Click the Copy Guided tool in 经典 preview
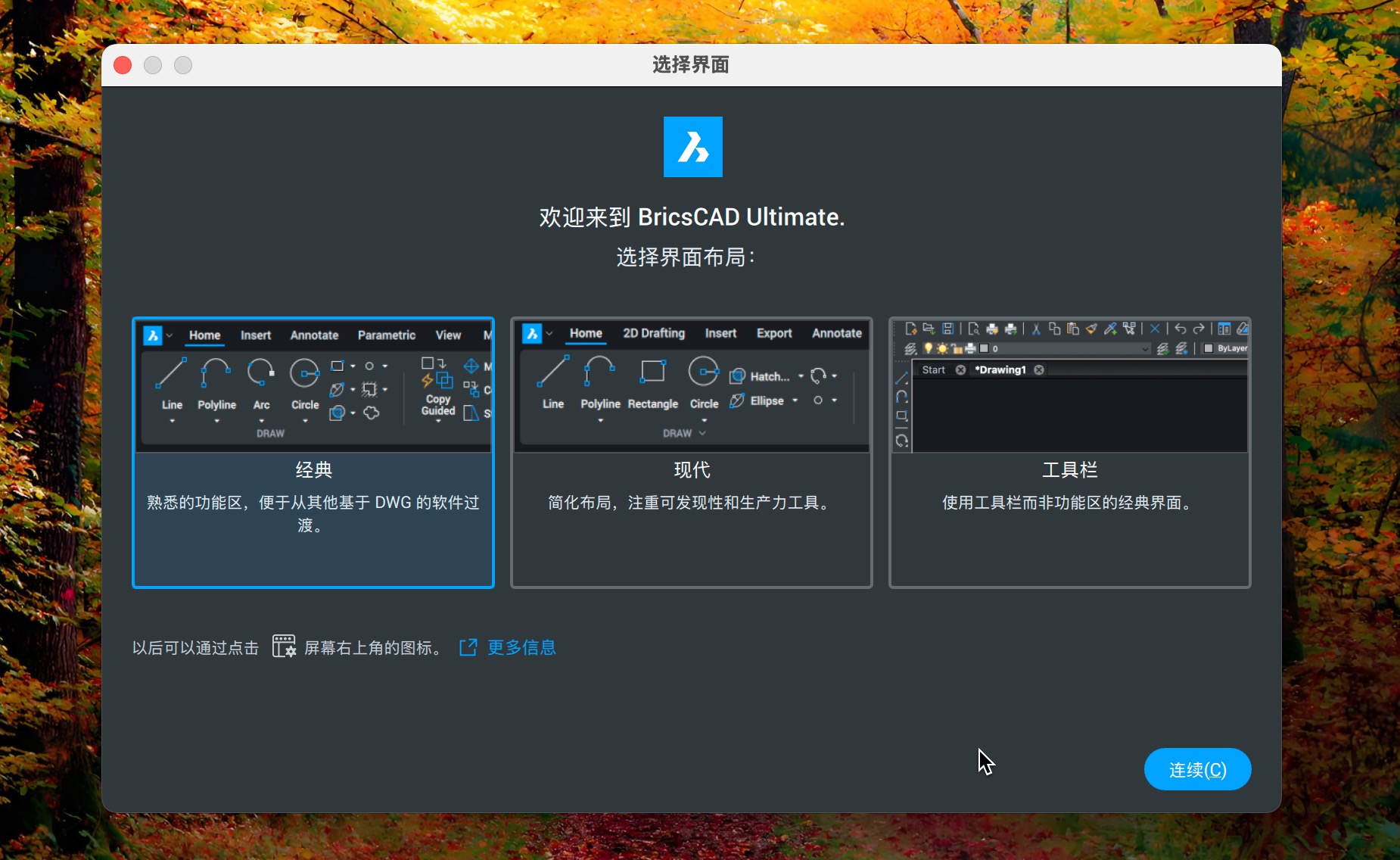 (x=438, y=390)
